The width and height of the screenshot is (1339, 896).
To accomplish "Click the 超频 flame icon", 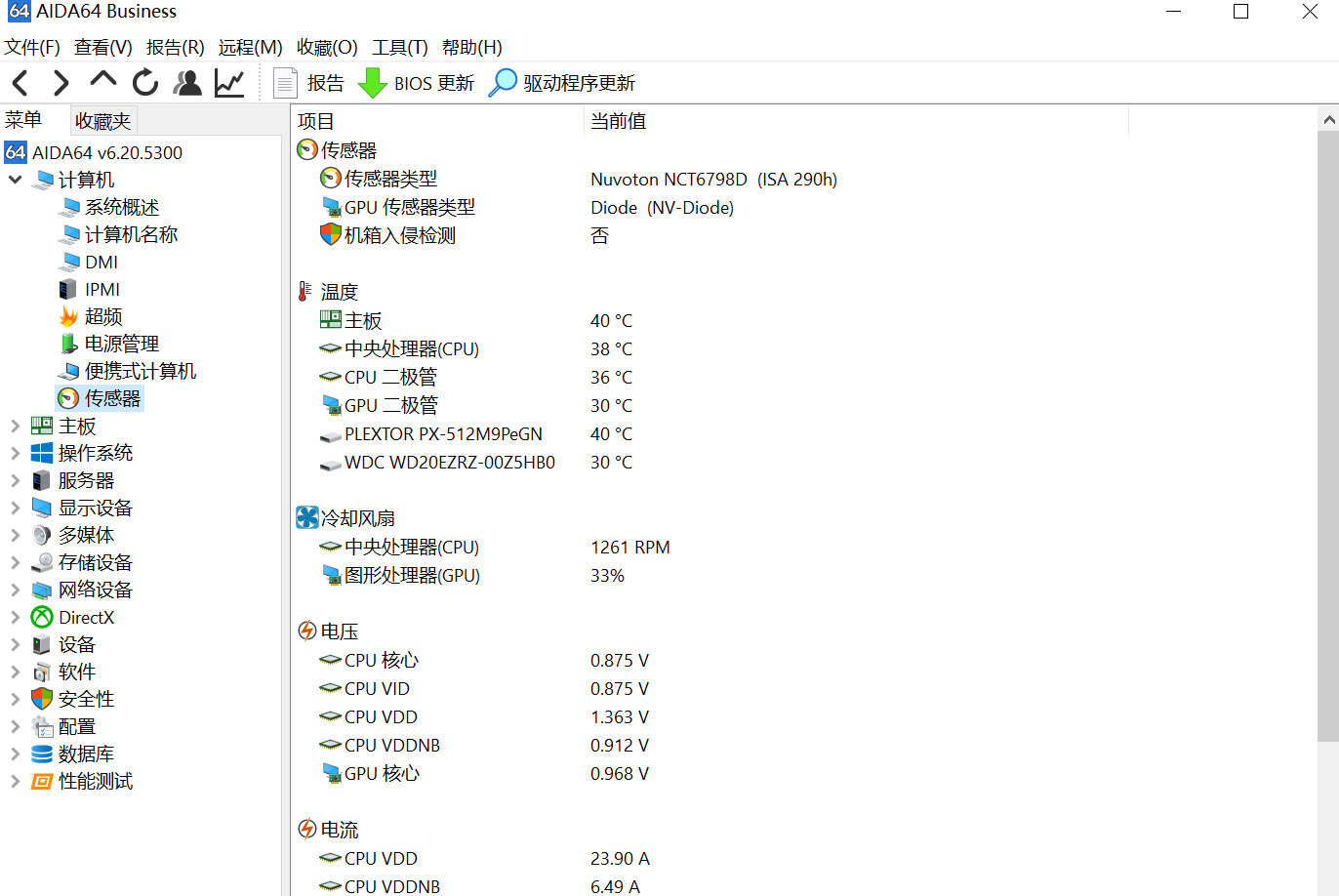I will pyautogui.click(x=68, y=316).
